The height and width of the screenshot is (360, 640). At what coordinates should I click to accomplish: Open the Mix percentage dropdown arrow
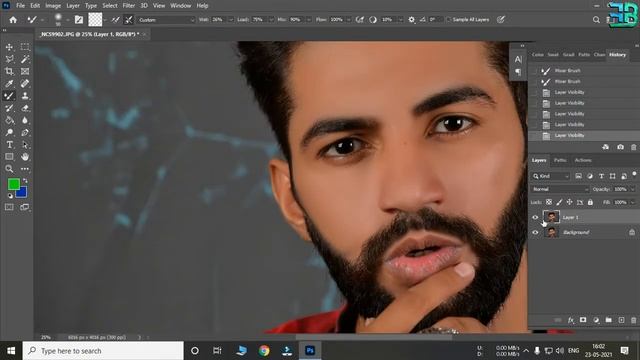pos(309,20)
